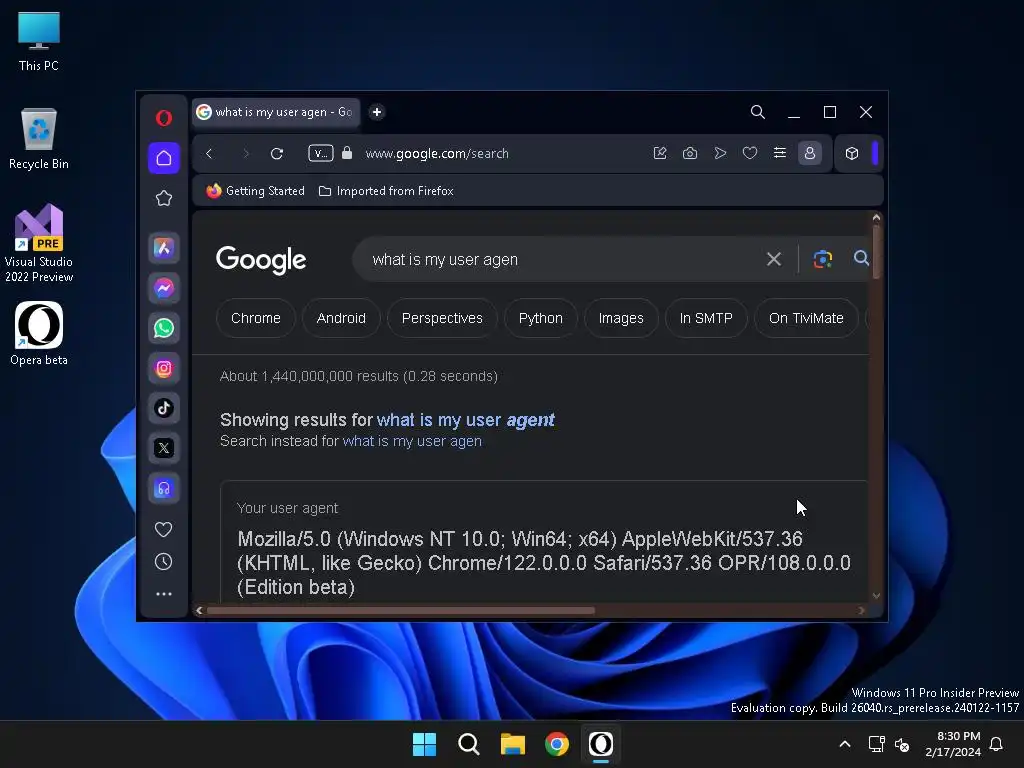Open Google Chrome from taskbar

click(556, 744)
